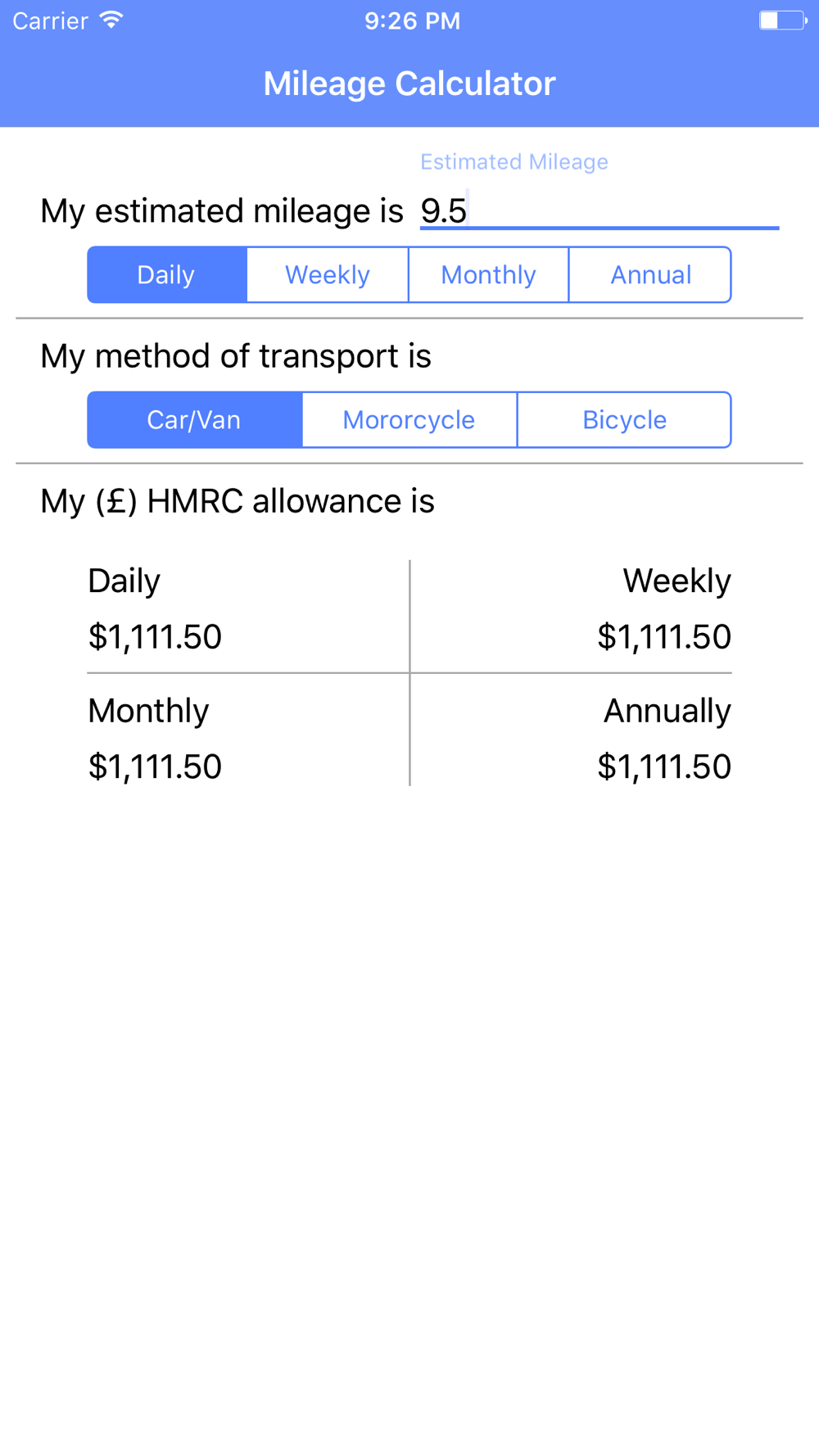Tap the Carrier label in status bar

(50, 20)
